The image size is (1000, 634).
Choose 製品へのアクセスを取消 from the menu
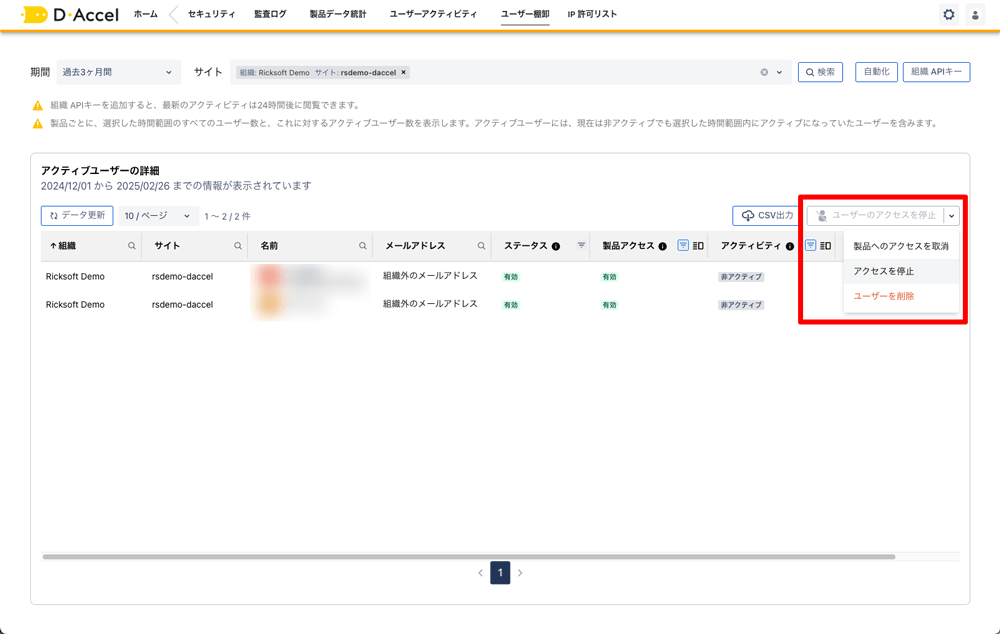coord(901,246)
